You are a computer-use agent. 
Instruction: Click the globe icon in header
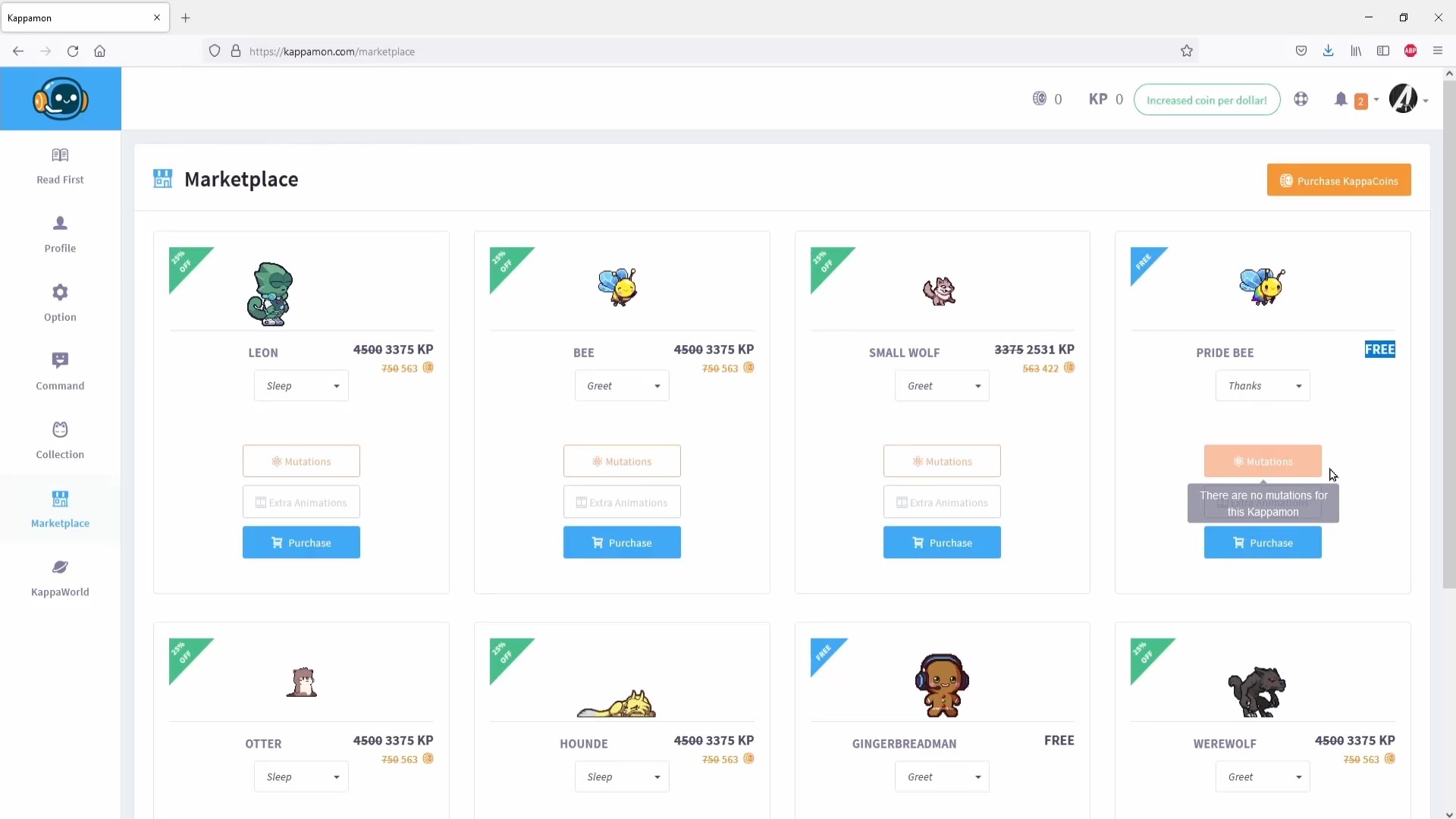(x=1301, y=99)
